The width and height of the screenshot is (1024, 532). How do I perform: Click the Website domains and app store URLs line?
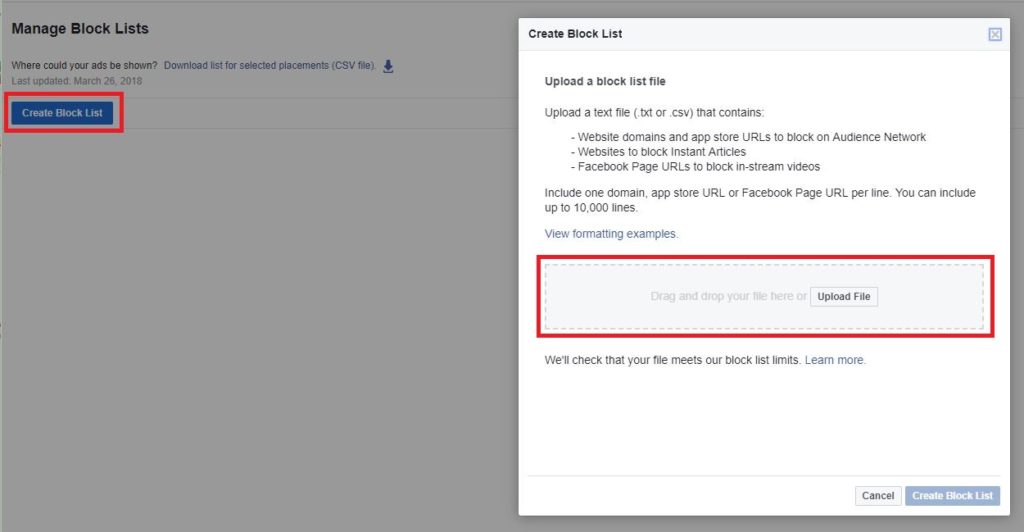pos(748,137)
